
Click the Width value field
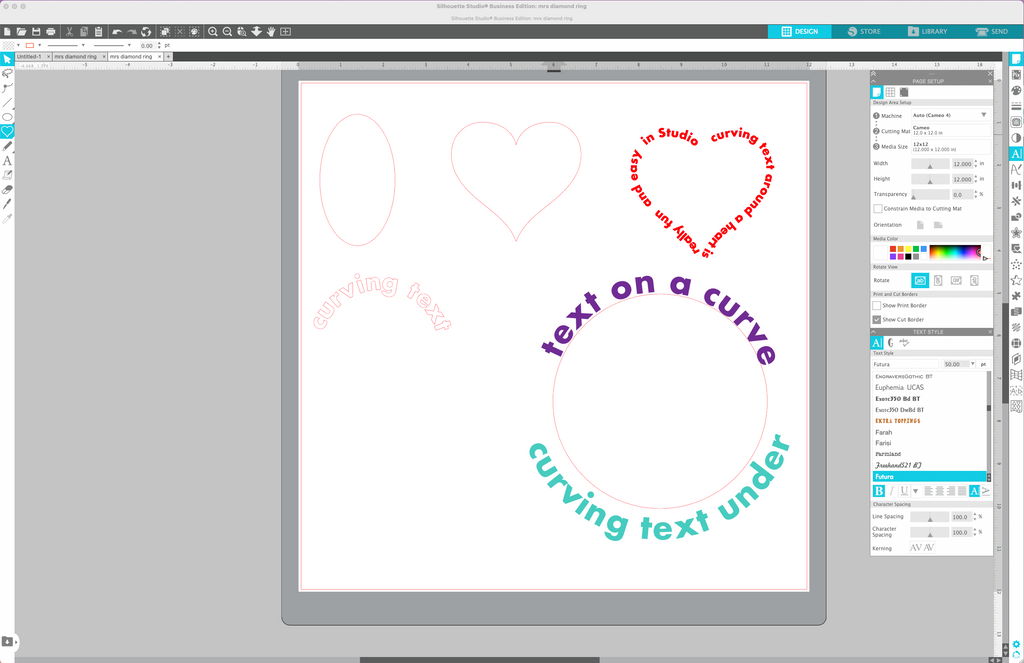pos(962,164)
